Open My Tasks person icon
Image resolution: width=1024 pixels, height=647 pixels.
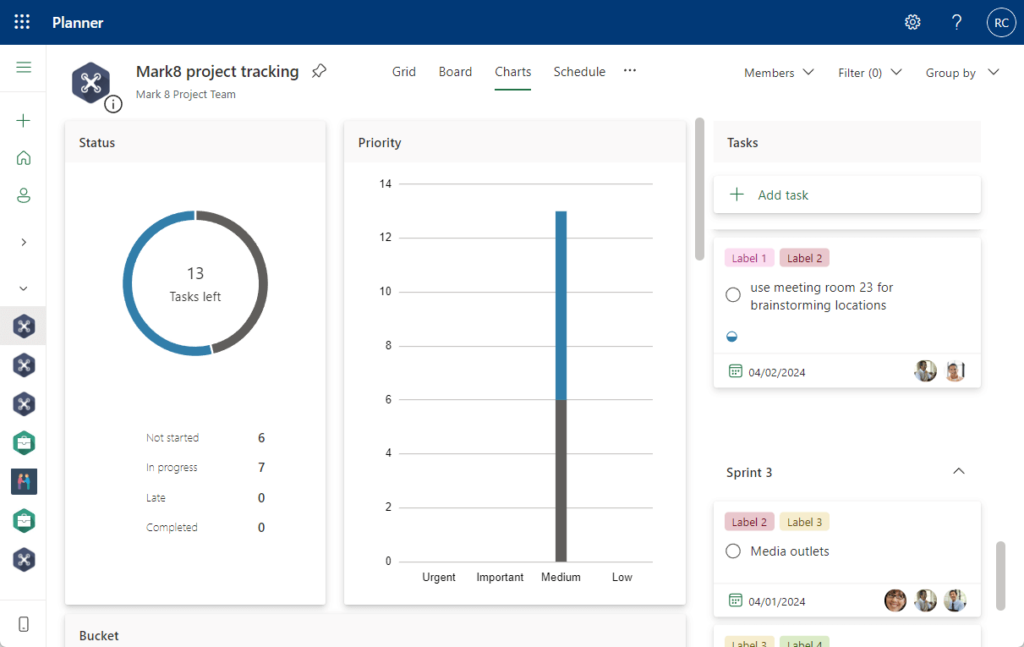click(24, 195)
